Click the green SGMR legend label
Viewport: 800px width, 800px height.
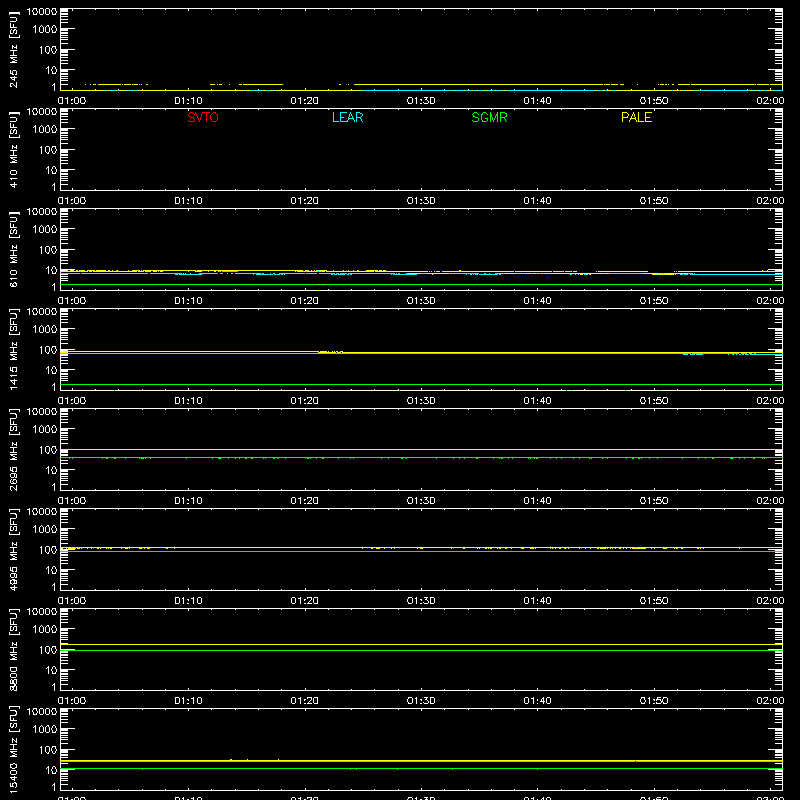point(489,117)
